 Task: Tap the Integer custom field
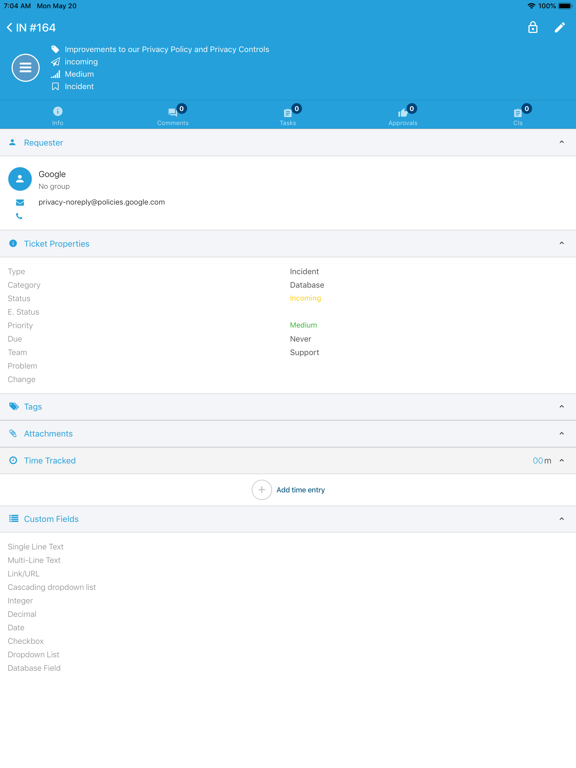pyautogui.click(x=20, y=600)
